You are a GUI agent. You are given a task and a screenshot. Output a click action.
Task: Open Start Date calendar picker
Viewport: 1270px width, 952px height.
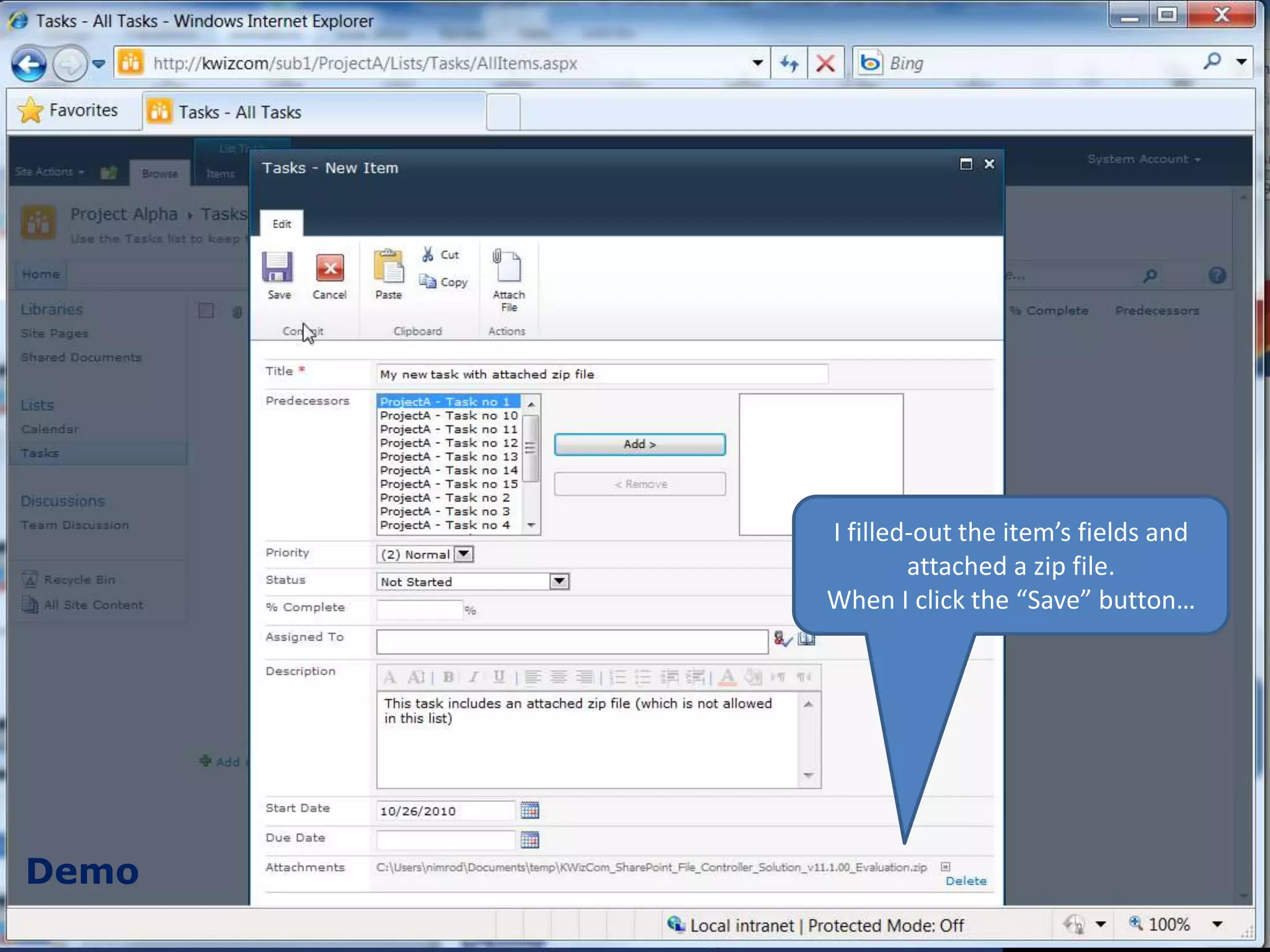coord(530,810)
